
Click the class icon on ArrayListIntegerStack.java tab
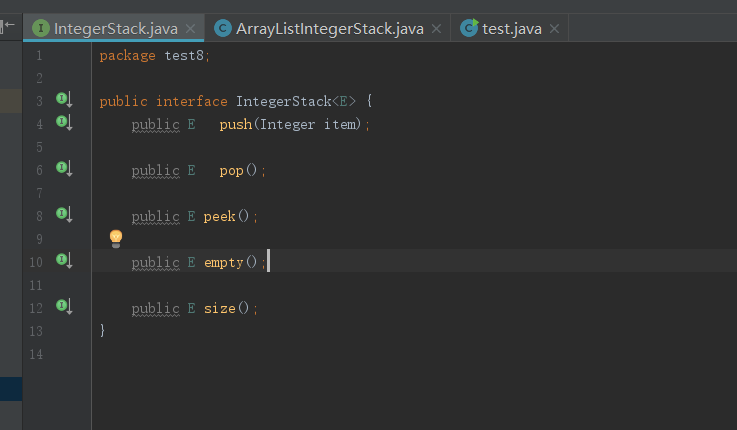pyautogui.click(x=223, y=29)
